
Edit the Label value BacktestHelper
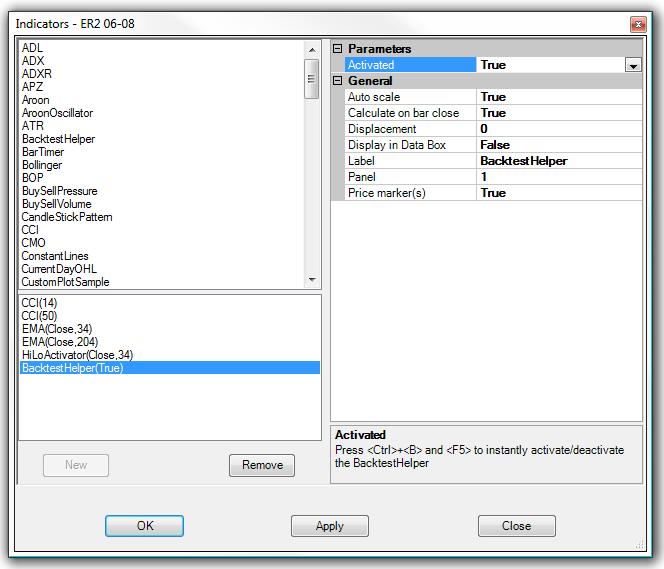pos(559,161)
